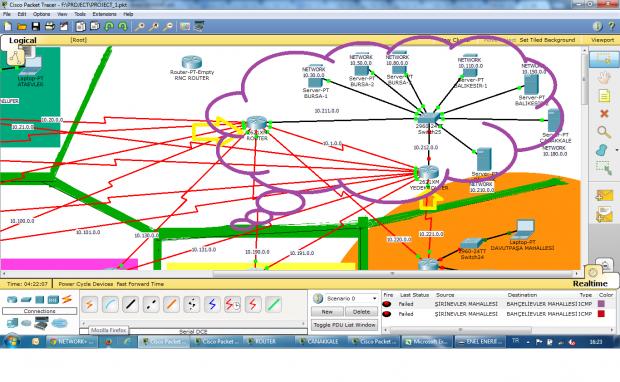Click Set Tiled Background
This screenshot has height=382, width=620.
(x=547, y=40)
